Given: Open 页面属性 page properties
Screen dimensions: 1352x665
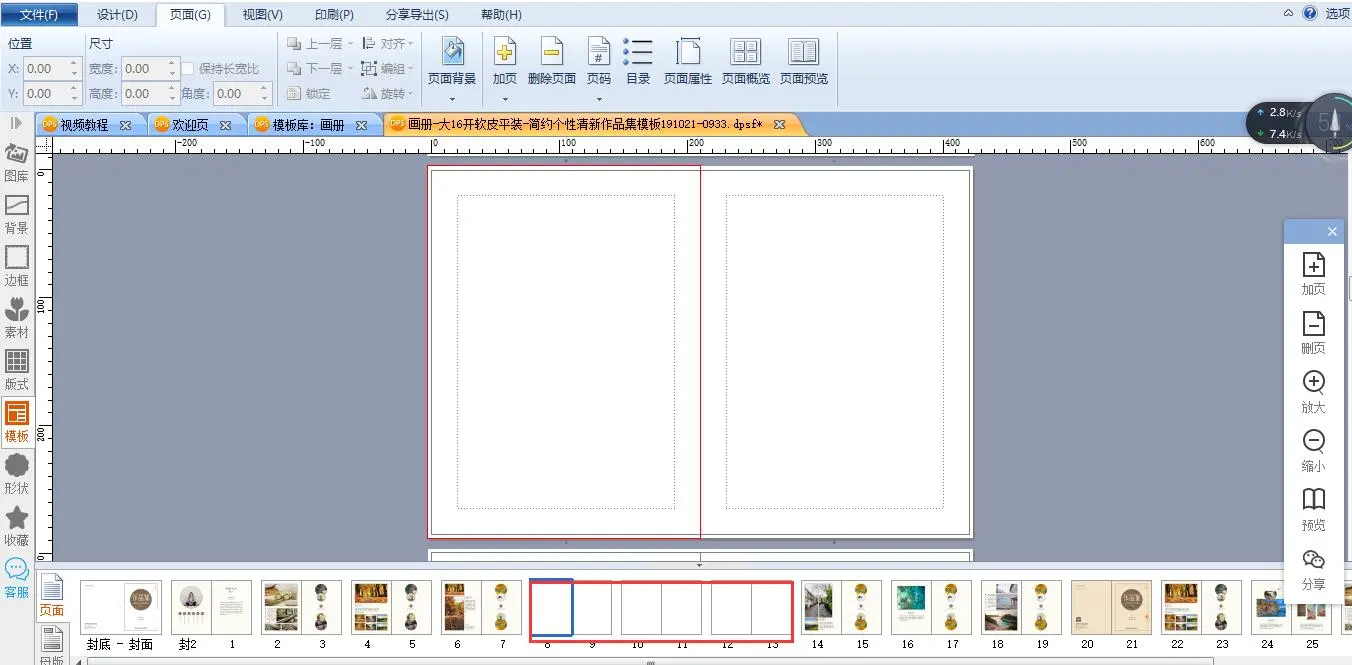Looking at the screenshot, I should click(x=688, y=61).
